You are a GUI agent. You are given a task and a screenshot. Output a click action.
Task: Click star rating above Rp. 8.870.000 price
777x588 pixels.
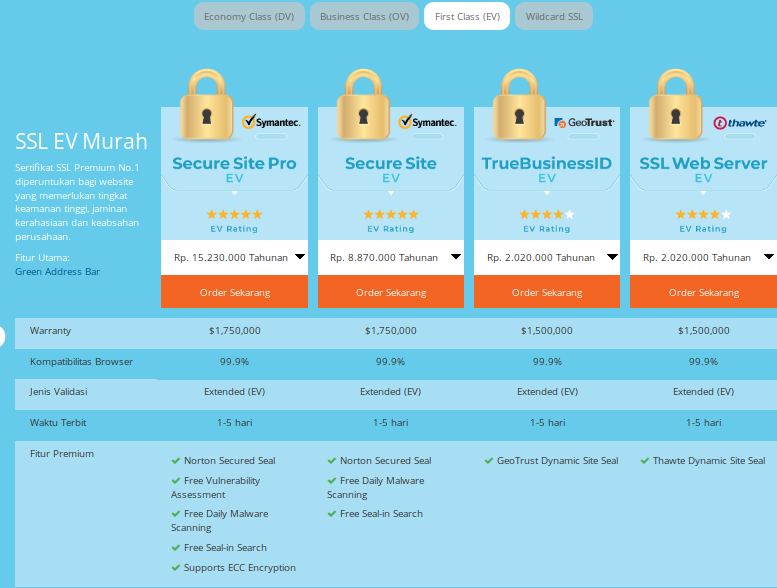tap(391, 214)
